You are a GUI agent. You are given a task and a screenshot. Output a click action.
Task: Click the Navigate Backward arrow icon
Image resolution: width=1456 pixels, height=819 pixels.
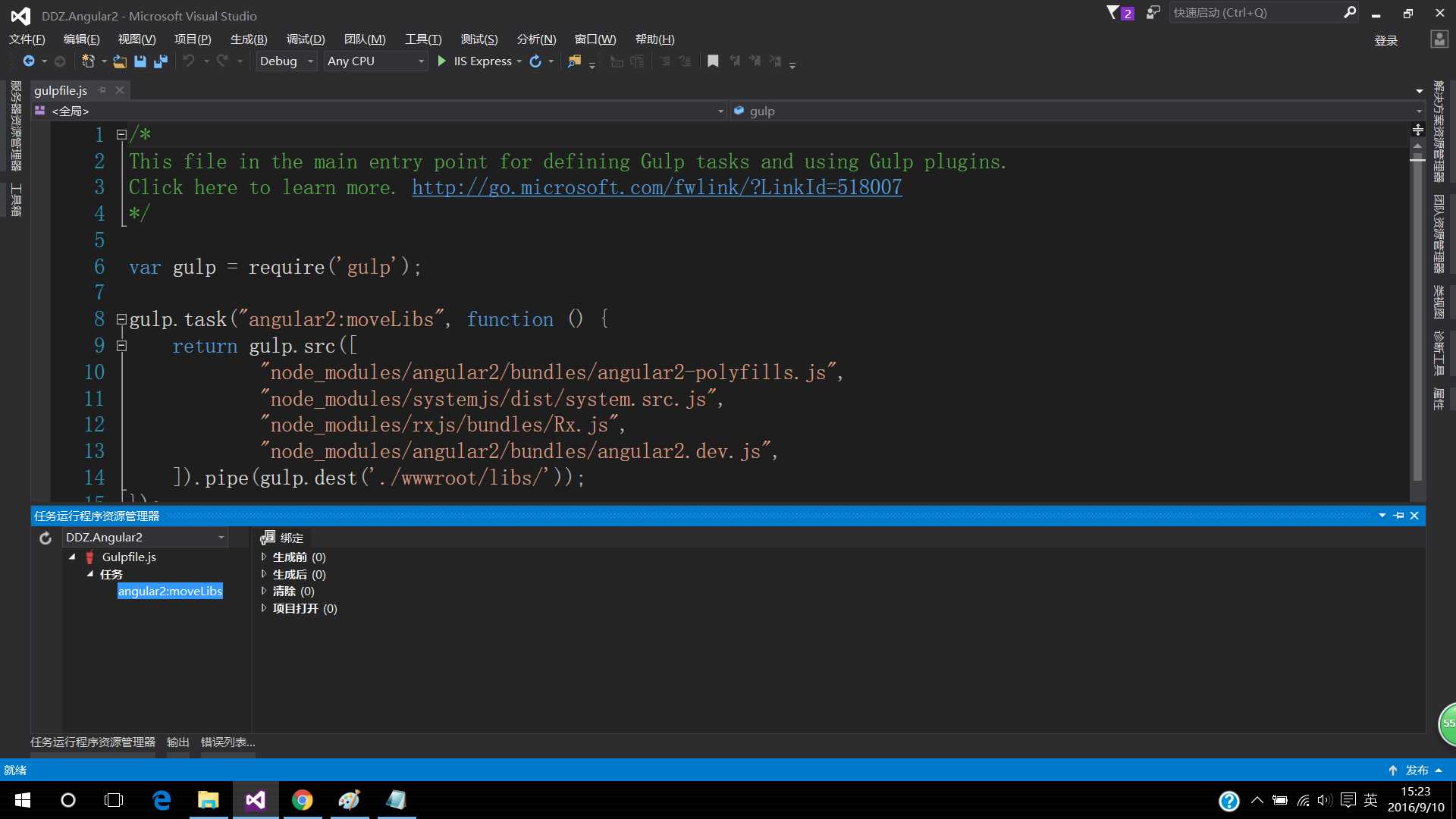[x=29, y=61]
